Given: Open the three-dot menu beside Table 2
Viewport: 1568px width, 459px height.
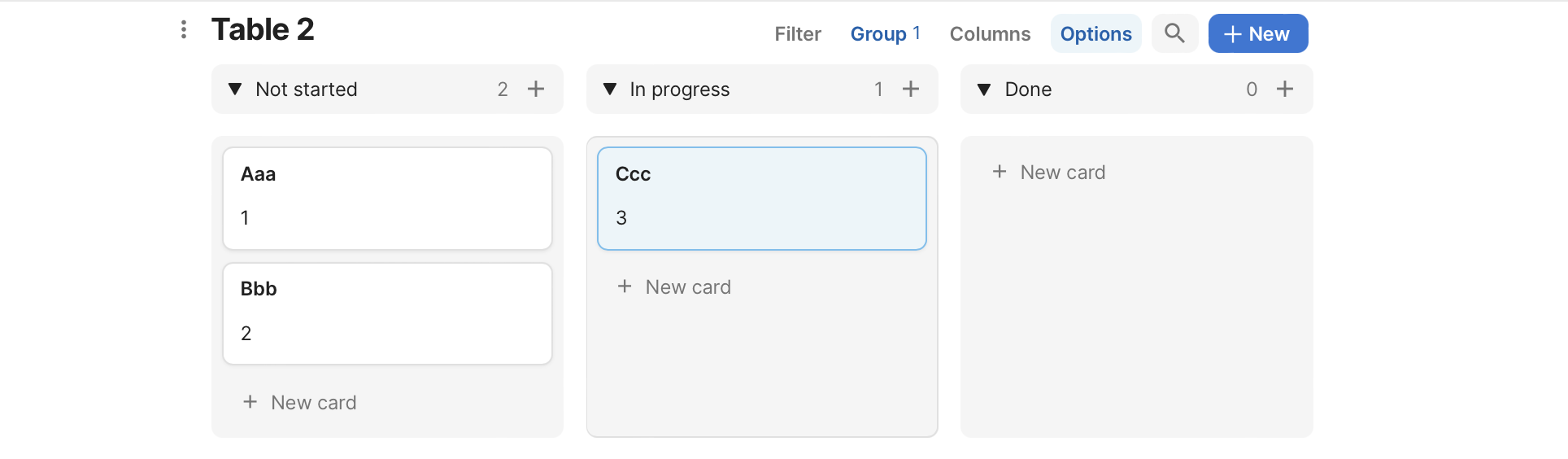Looking at the screenshot, I should point(184,30).
